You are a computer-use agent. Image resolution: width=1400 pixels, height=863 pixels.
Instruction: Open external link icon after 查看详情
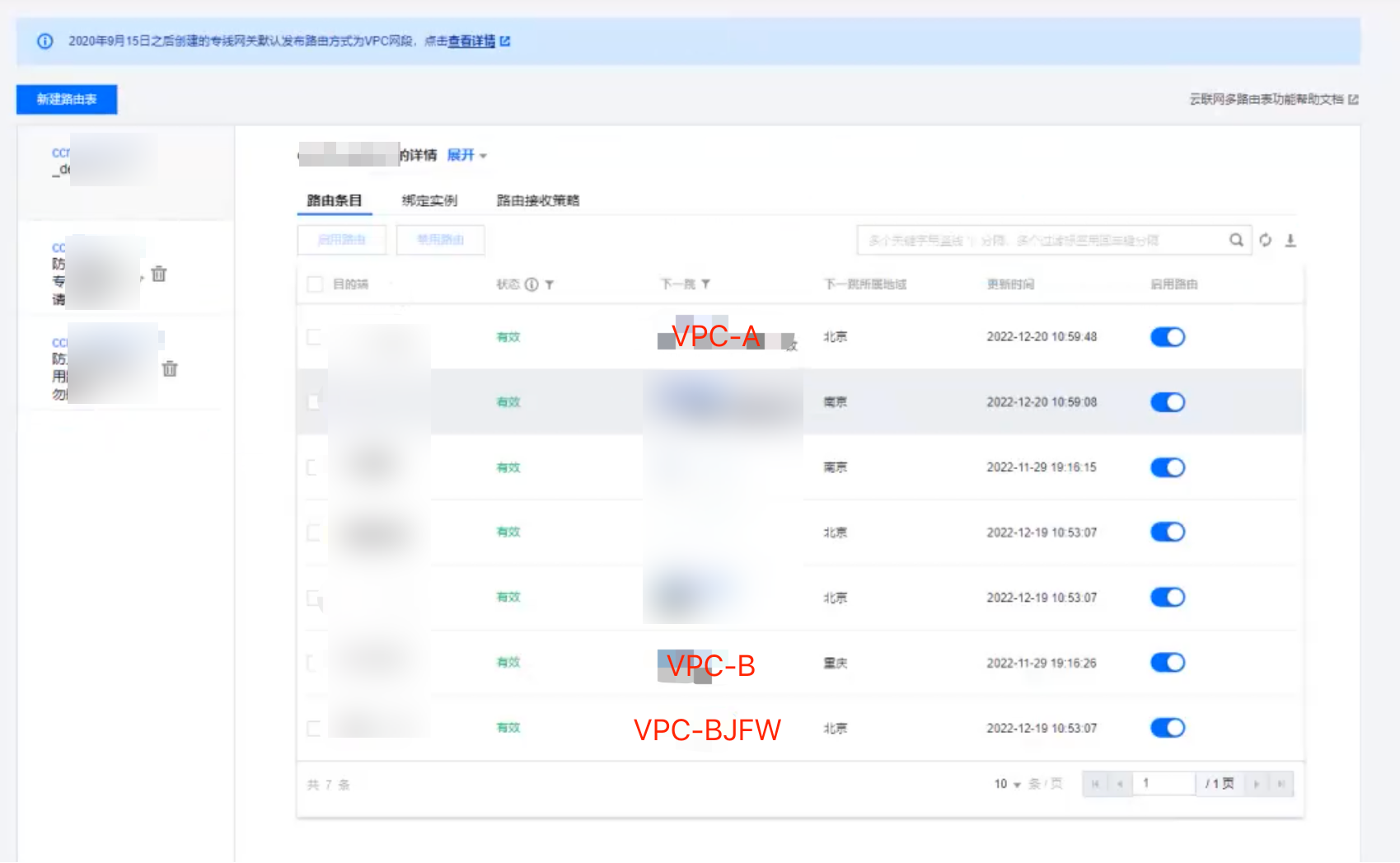[505, 41]
